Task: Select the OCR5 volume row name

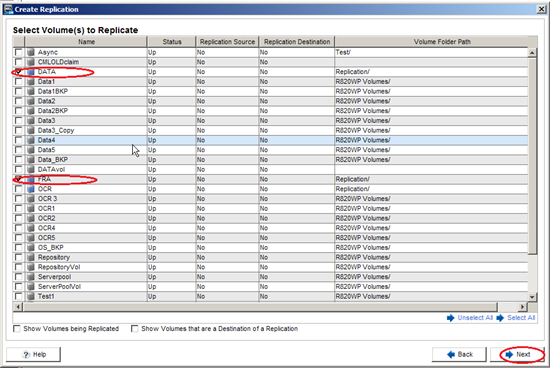Action: tap(46, 238)
